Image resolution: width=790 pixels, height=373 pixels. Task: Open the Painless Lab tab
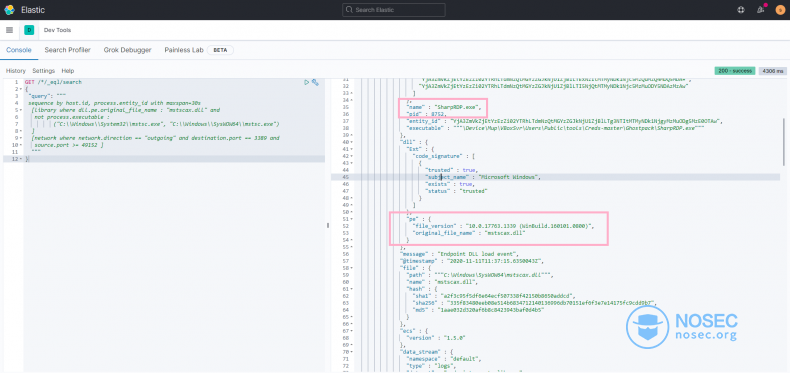tap(184, 50)
